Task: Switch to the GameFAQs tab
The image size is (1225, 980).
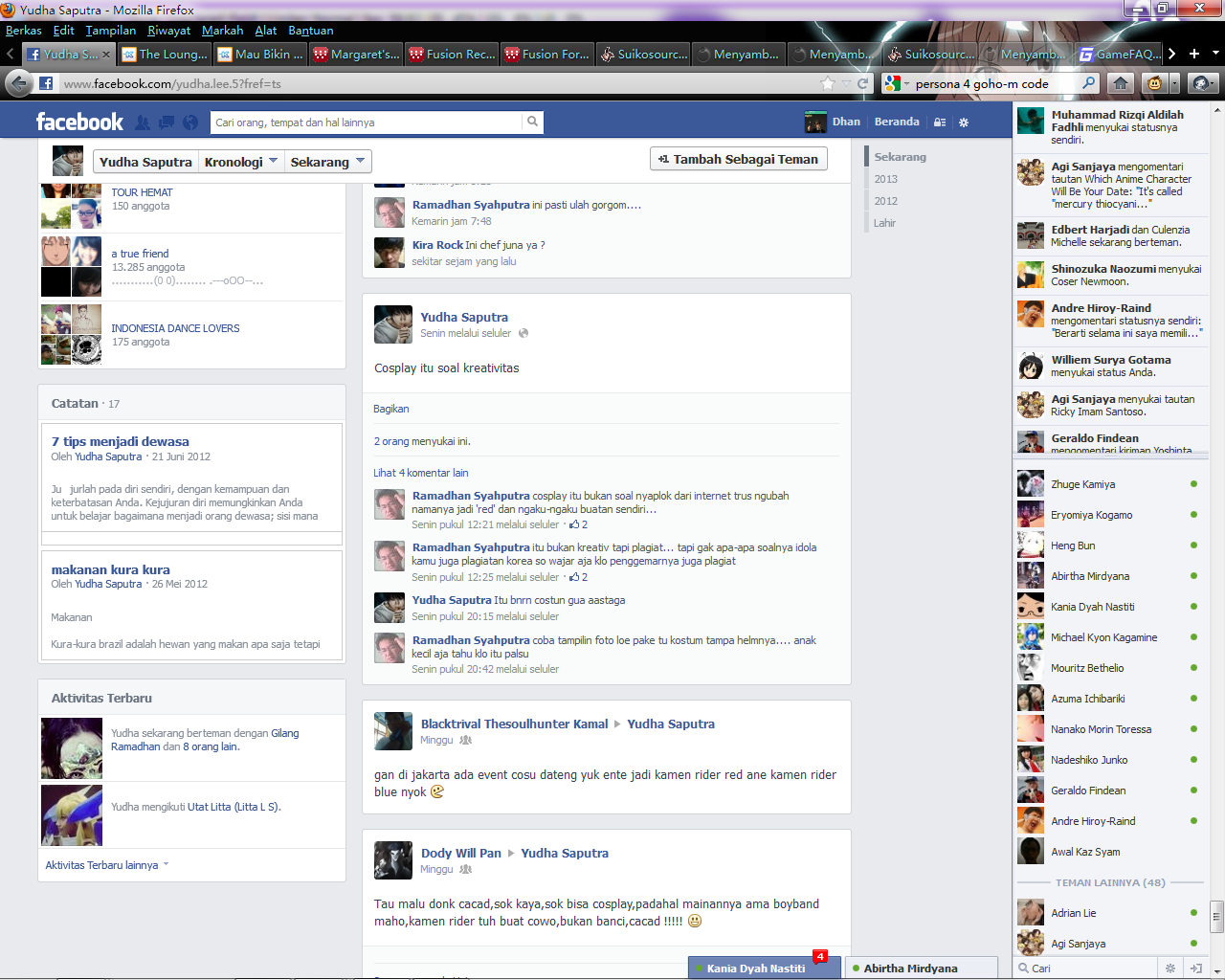Action: pyautogui.click(x=1120, y=55)
